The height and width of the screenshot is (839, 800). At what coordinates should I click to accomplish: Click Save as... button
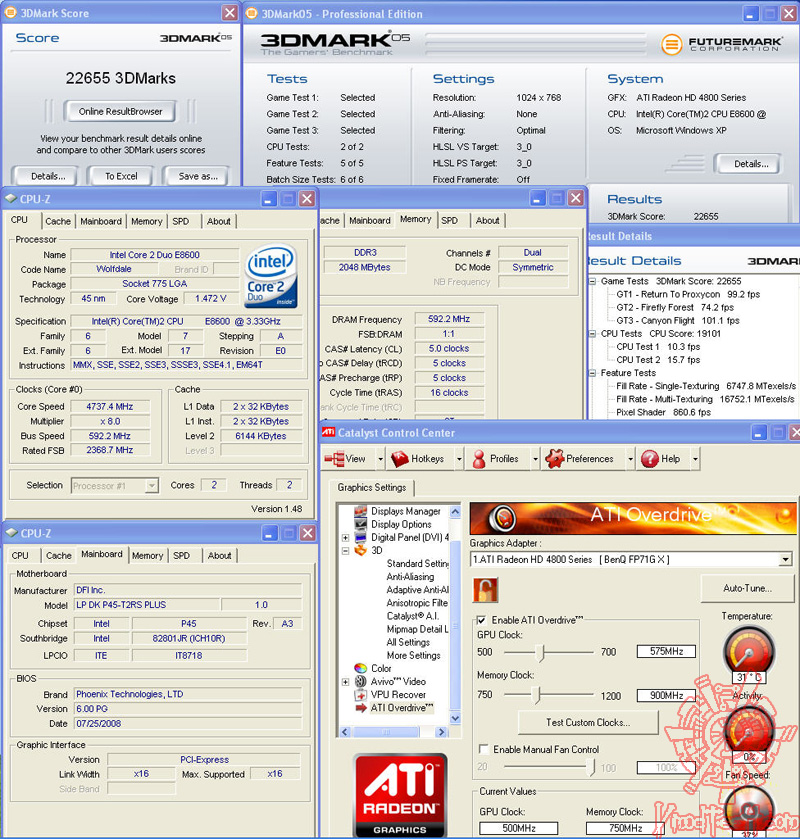coord(197,176)
